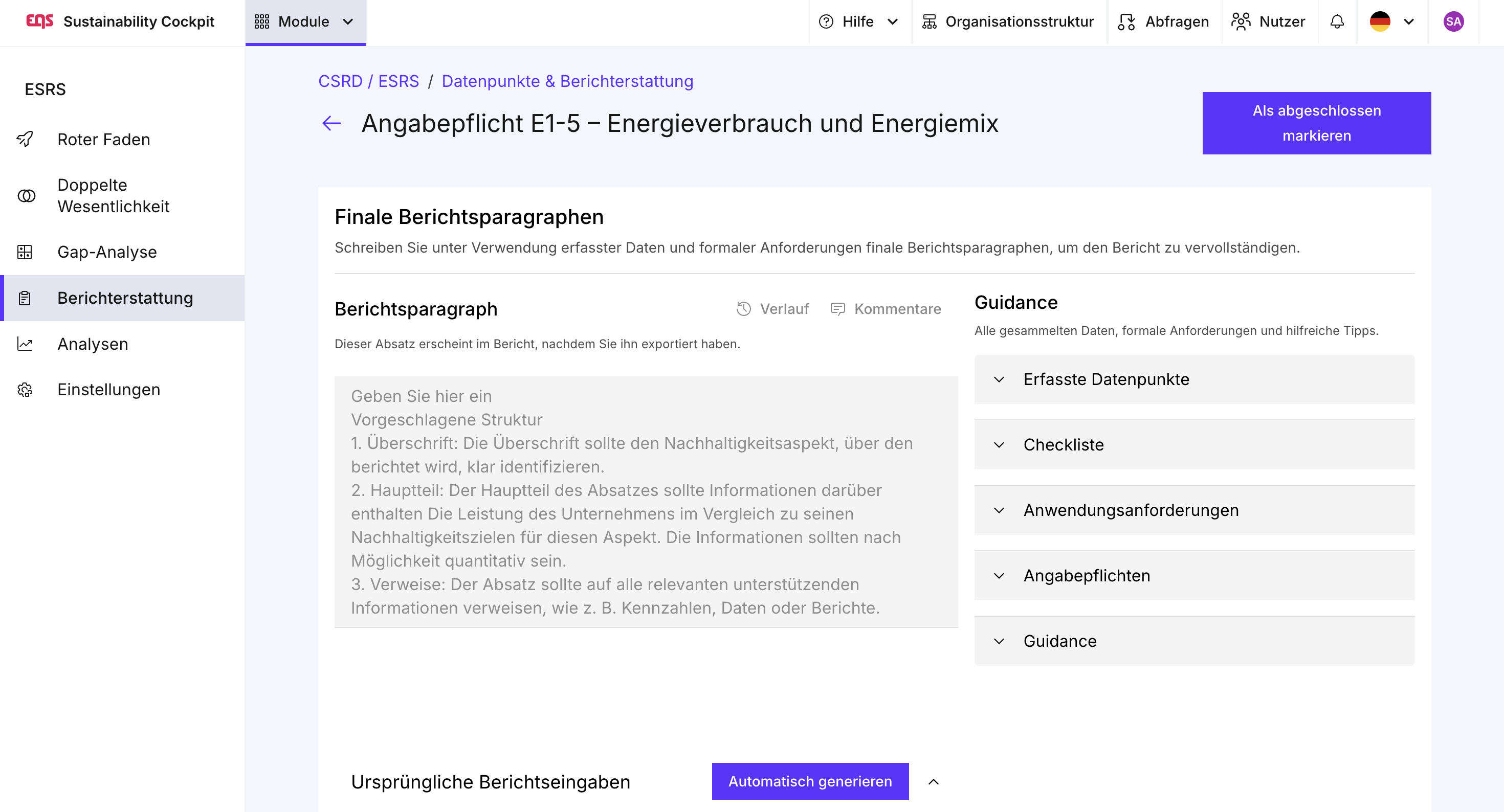Click the EQS logo

click(40, 21)
